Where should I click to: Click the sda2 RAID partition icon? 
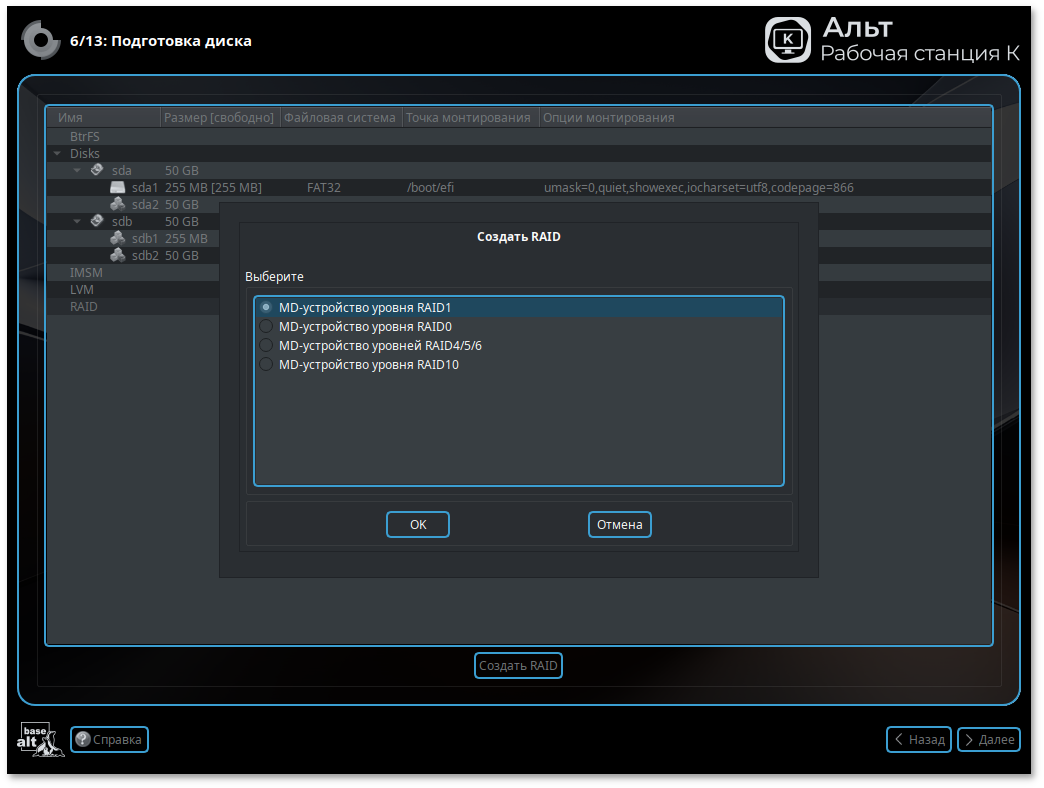pyautogui.click(x=117, y=204)
